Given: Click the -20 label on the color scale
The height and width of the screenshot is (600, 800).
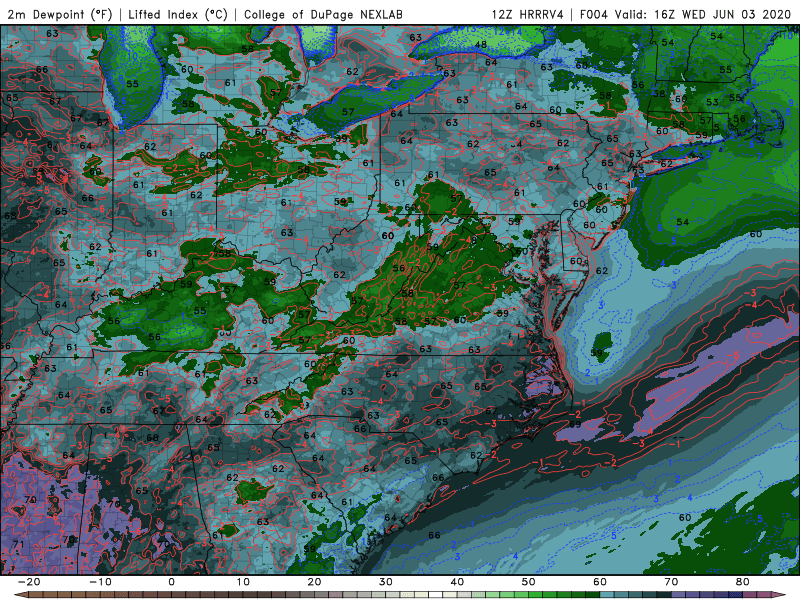Looking at the screenshot, I should [29, 582].
